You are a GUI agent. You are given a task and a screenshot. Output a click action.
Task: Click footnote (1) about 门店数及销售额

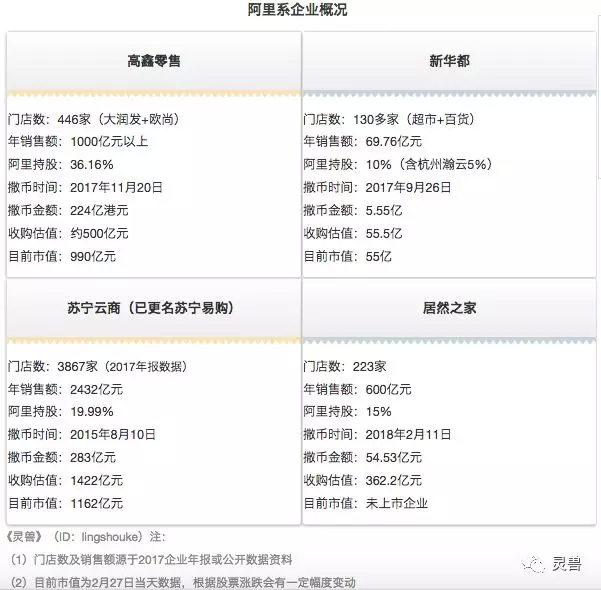[x=151, y=560]
